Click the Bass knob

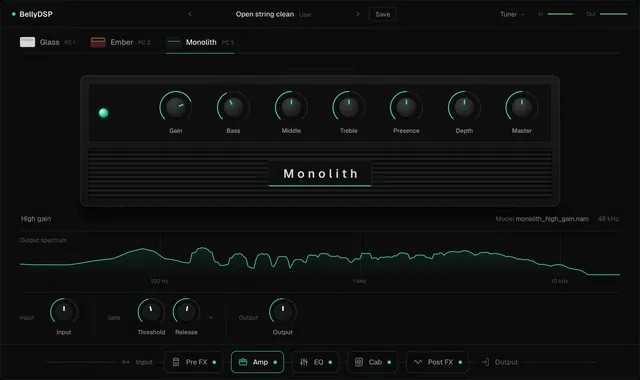[233, 107]
